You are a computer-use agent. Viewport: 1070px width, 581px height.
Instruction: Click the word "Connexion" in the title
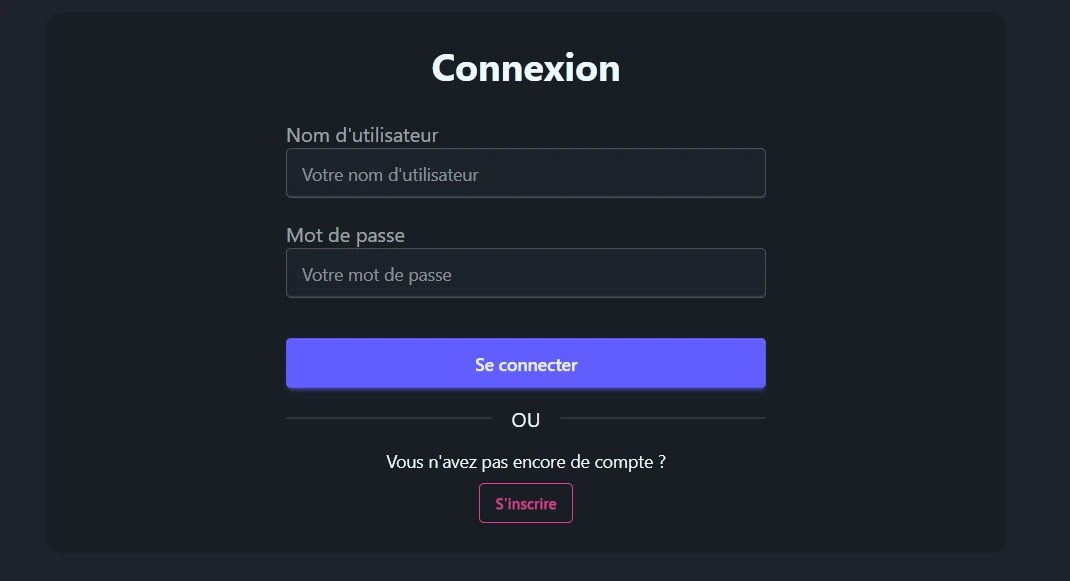click(x=526, y=68)
